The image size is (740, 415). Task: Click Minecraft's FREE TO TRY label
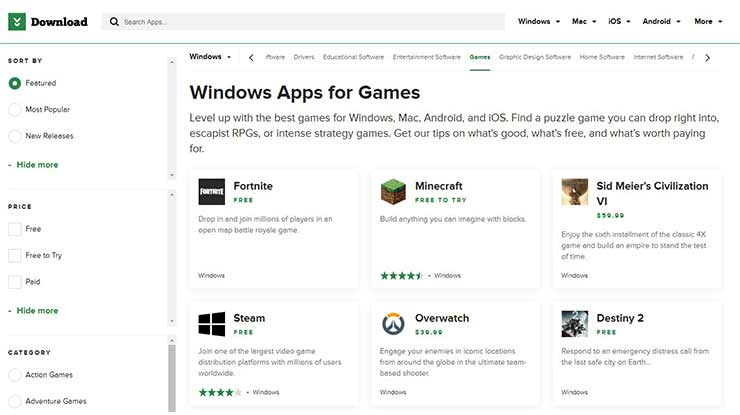click(441, 200)
